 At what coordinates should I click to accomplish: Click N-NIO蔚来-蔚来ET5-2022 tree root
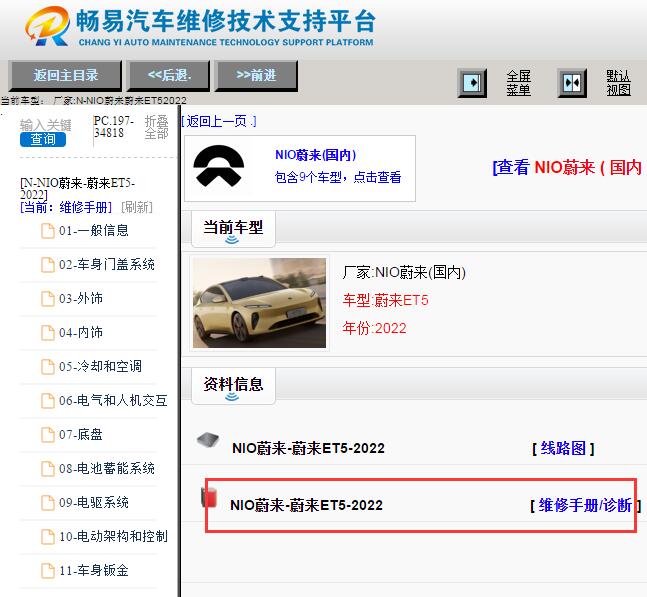coord(78,189)
